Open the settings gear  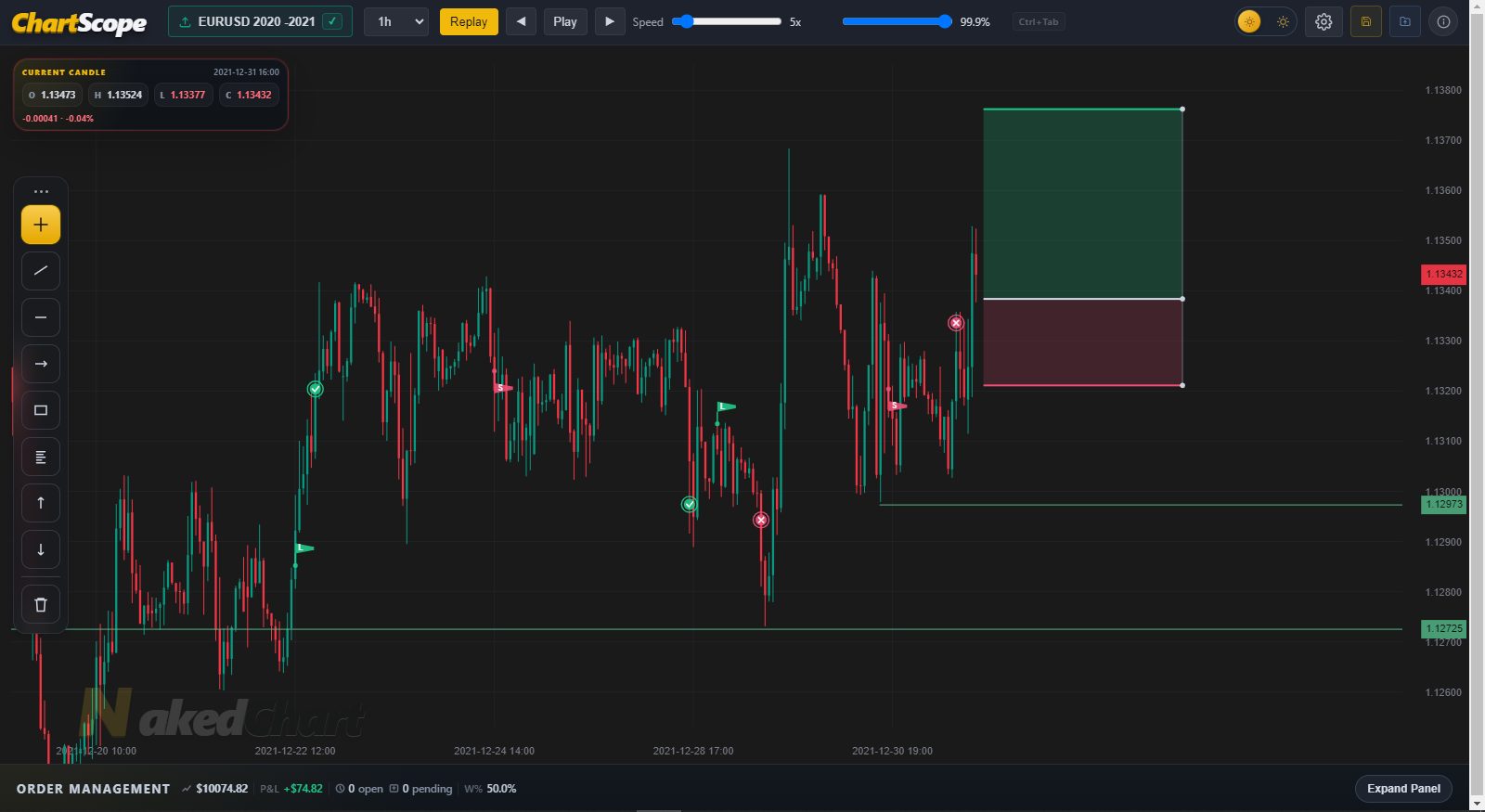pyautogui.click(x=1324, y=21)
